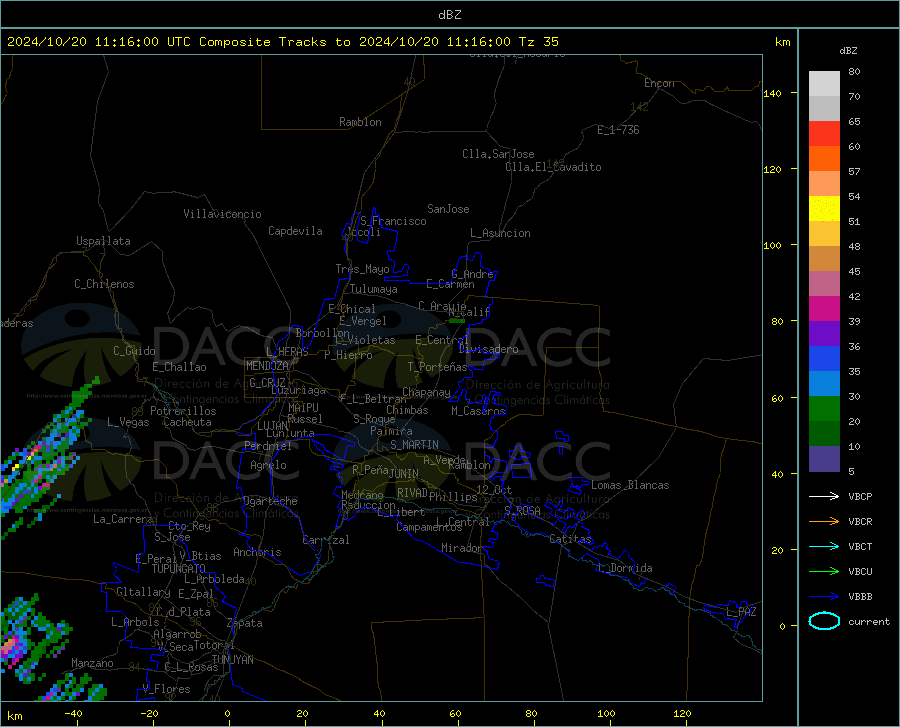
Task: Click the 120 km horizontal axis tick label
Action: pyautogui.click(x=682, y=714)
